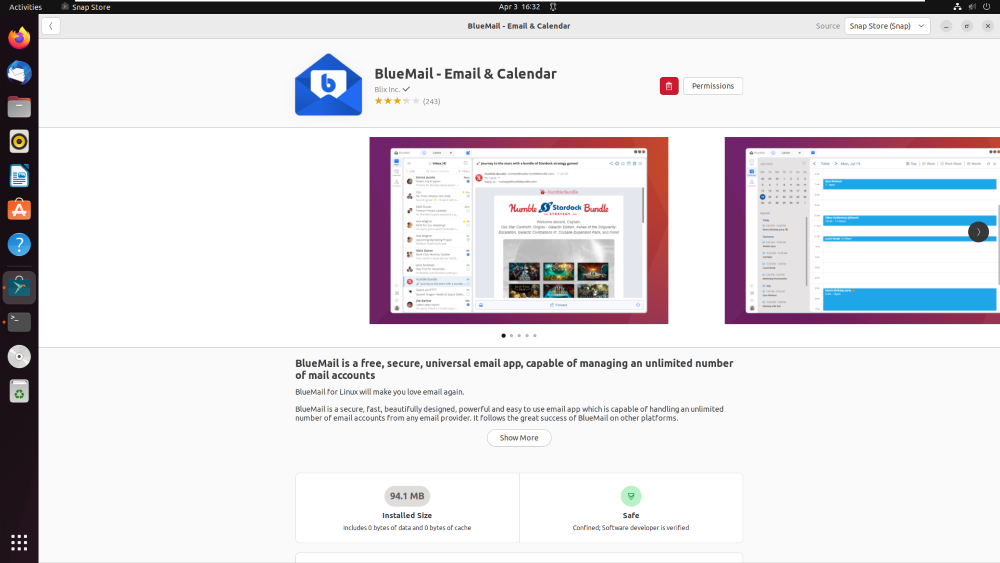Expand the description with Show More
The width and height of the screenshot is (1000, 563).
(x=519, y=438)
